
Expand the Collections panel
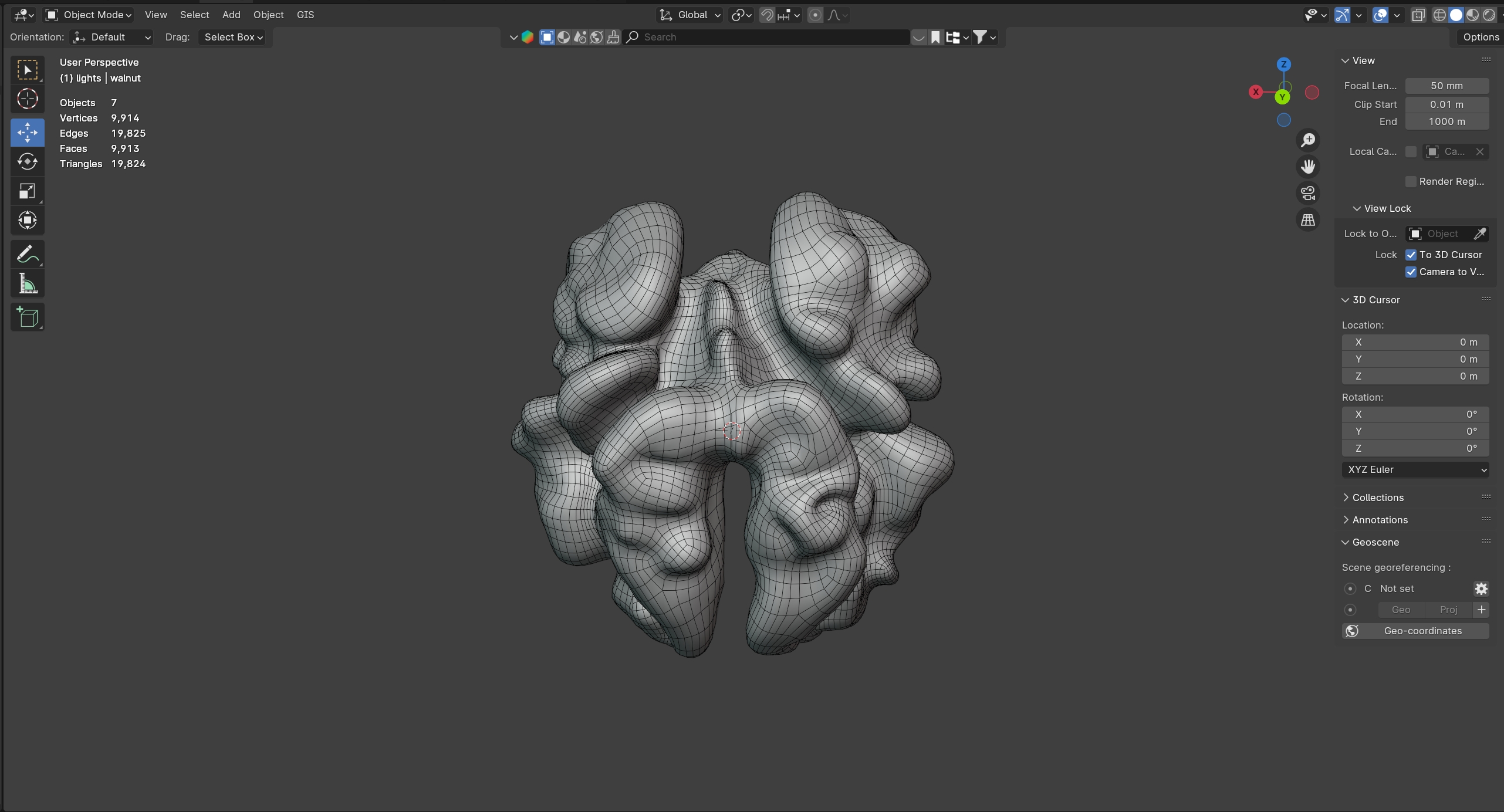pyautogui.click(x=1377, y=498)
